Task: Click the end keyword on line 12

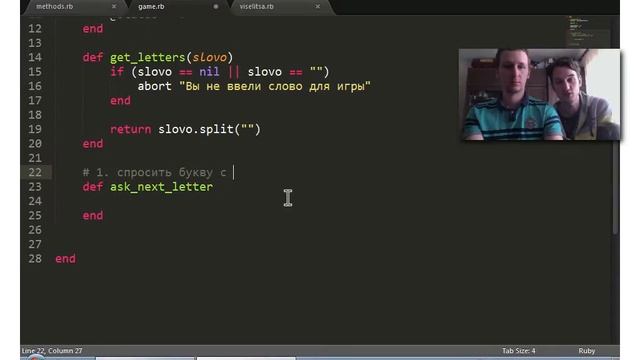Action: click(93, 29)
